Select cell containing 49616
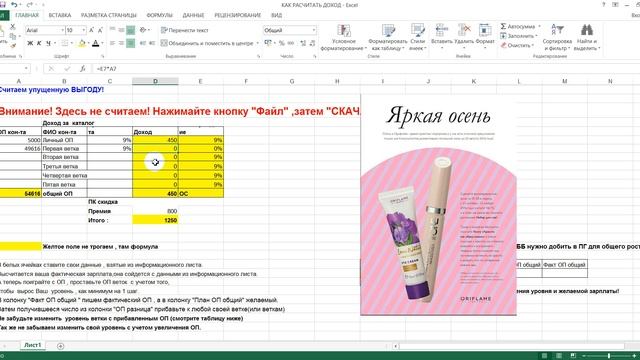The image size is (640, 360). [x=20, y=149]
